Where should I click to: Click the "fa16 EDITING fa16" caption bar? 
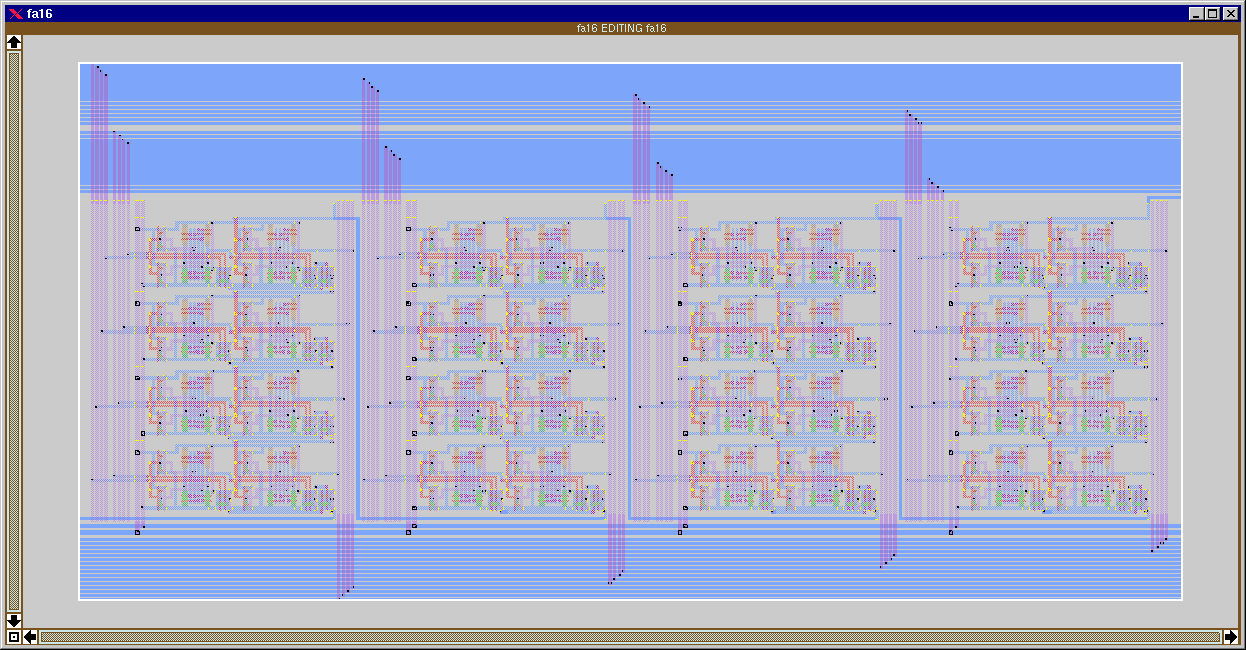(622, 28)
